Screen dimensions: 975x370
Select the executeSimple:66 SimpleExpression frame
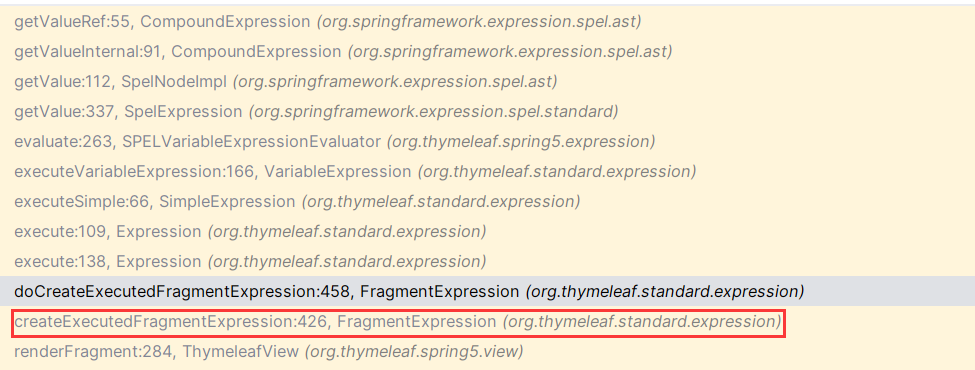pyautogui.click(x=488, y=201)
